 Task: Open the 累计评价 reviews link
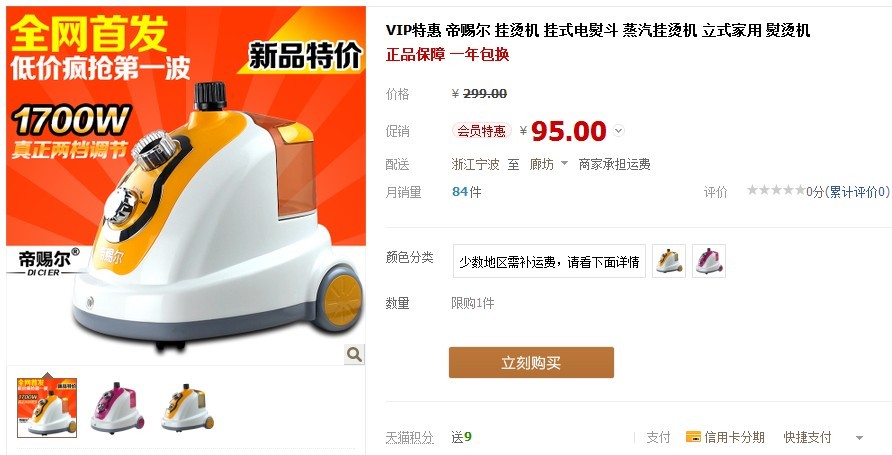(857, 192)
